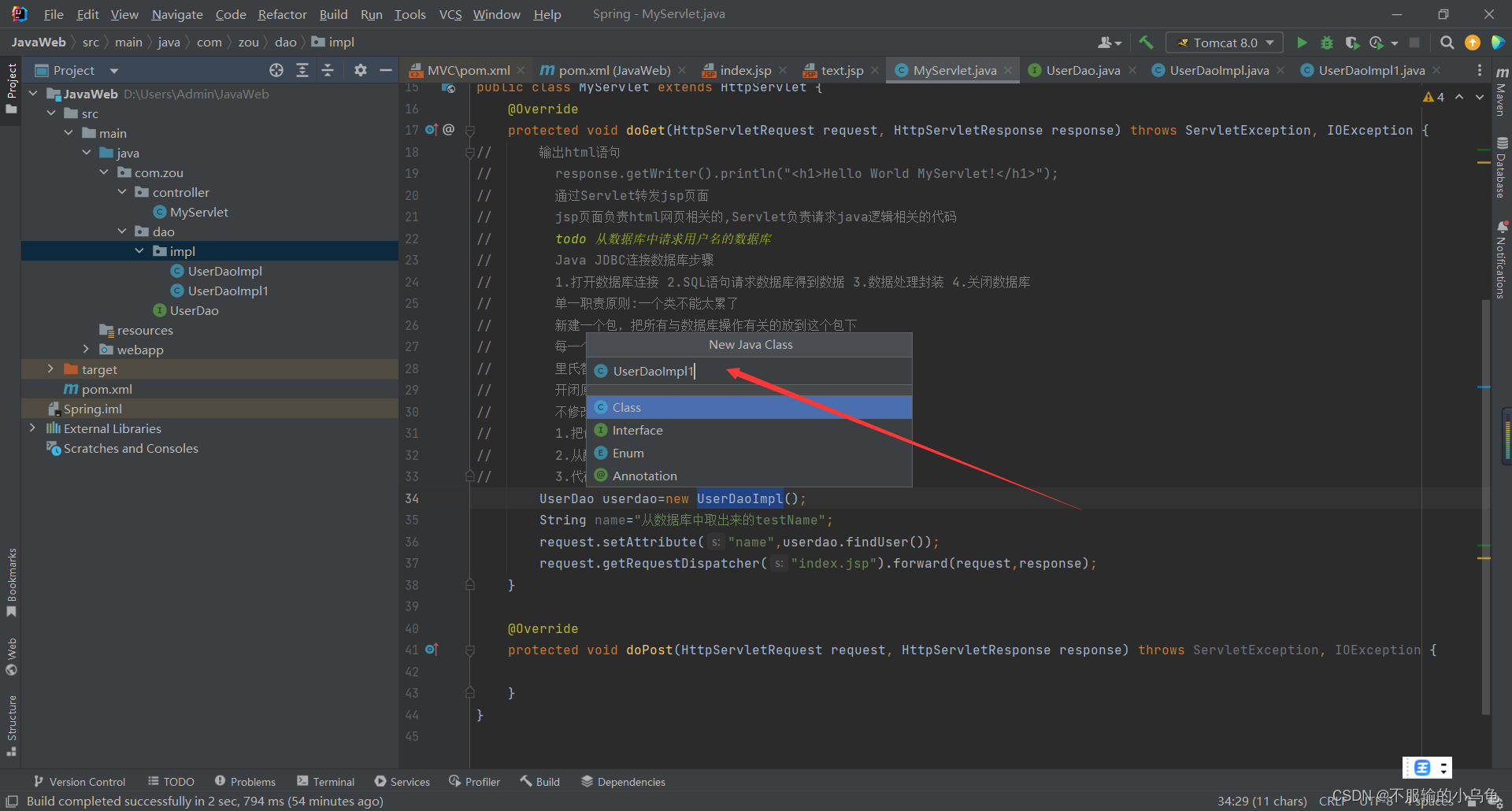Open editor tabs more options menu
Screen dimensions: 1512x811
(1480, 70)
